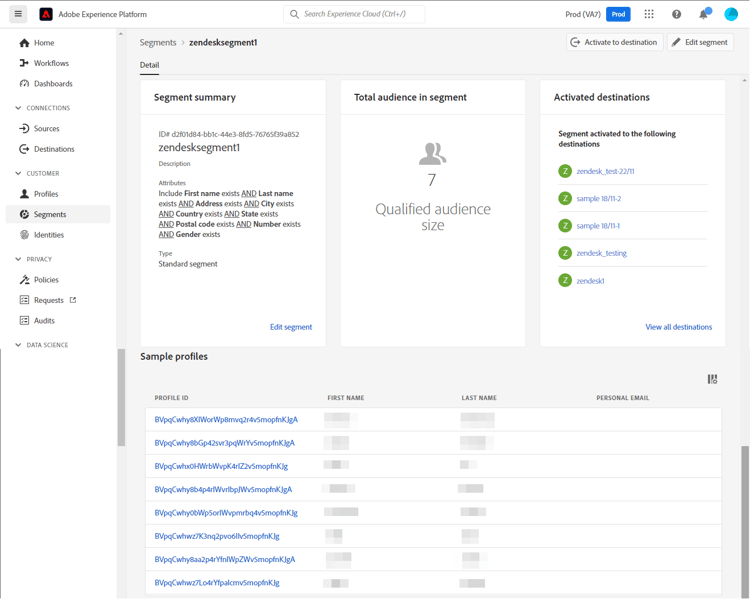Open the user profile avatar
750x599 pixels.
coord(731,14)
